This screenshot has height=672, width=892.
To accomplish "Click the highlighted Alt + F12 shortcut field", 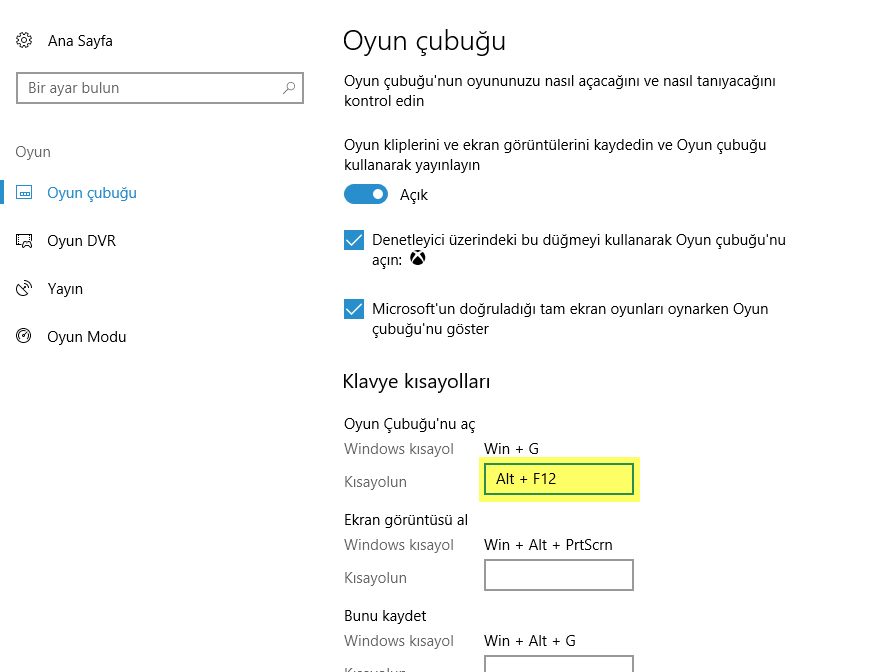I will click(x=558, y=479).
